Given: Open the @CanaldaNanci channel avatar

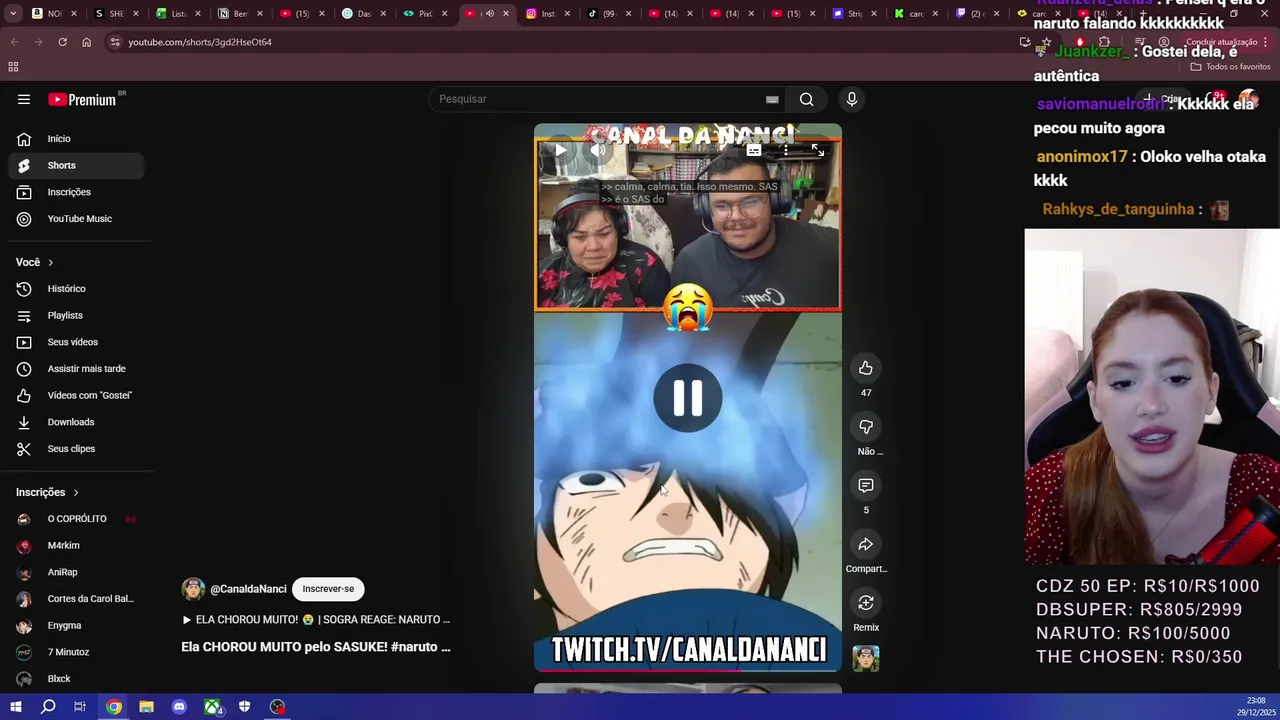Looking at the screenshot, I should tap(193, 589).
